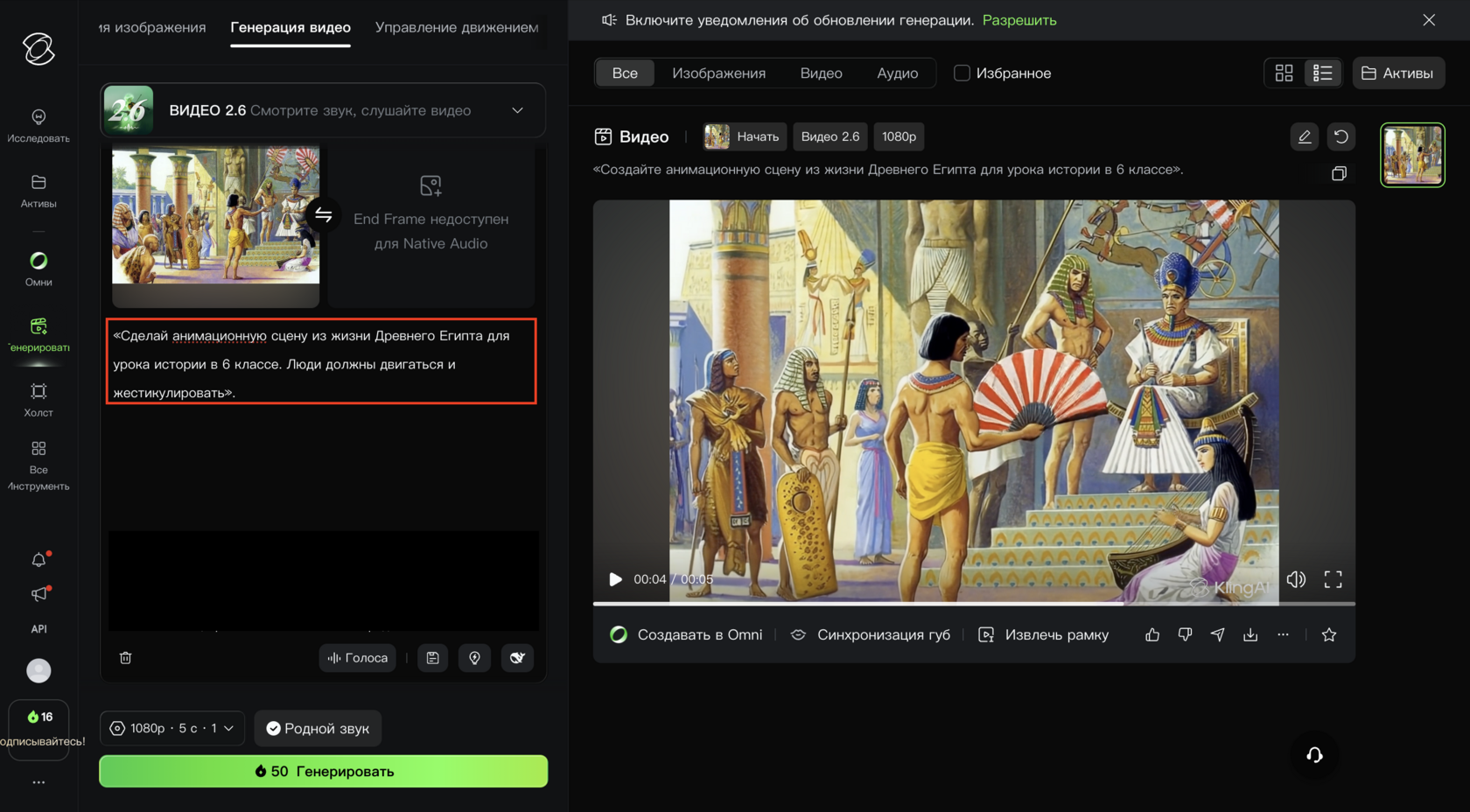Enter fullscreen video mode
This screenshot has width=1470, height=812.
point(1333,579)
